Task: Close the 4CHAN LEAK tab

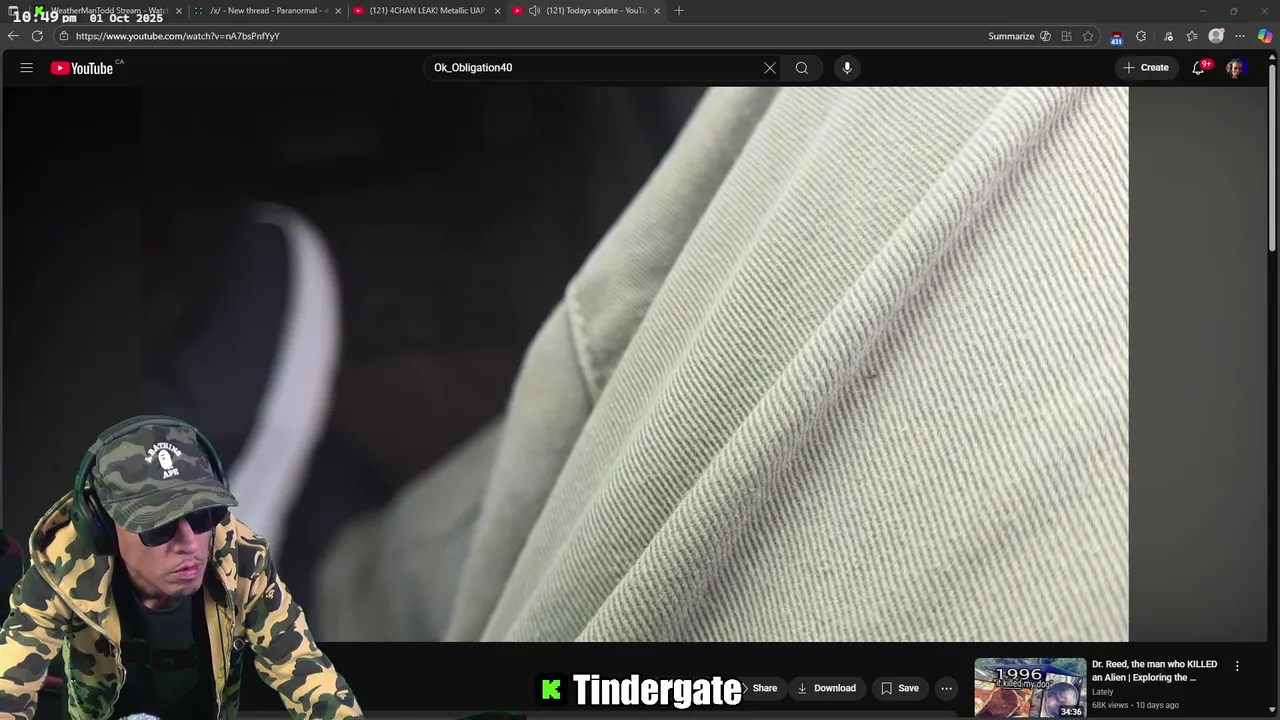Action: point(497,11)
